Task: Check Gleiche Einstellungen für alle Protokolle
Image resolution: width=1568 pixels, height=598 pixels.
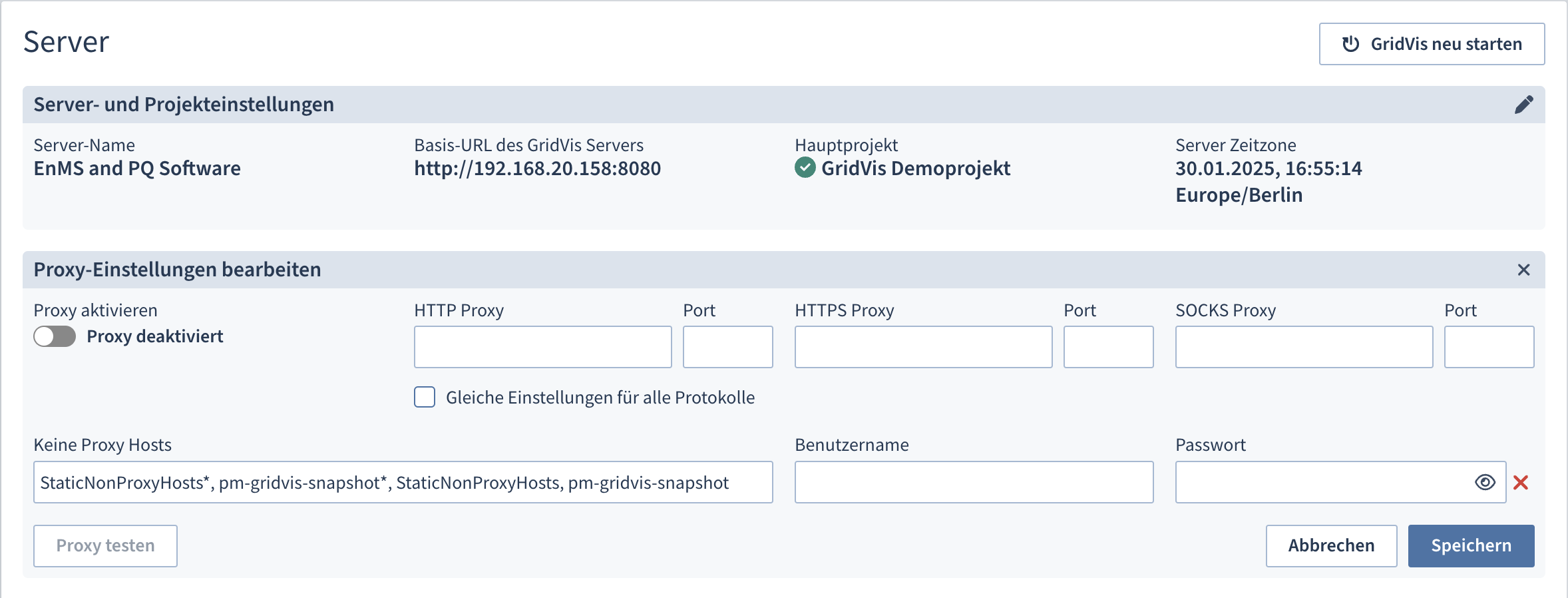Action: (425, 398)
